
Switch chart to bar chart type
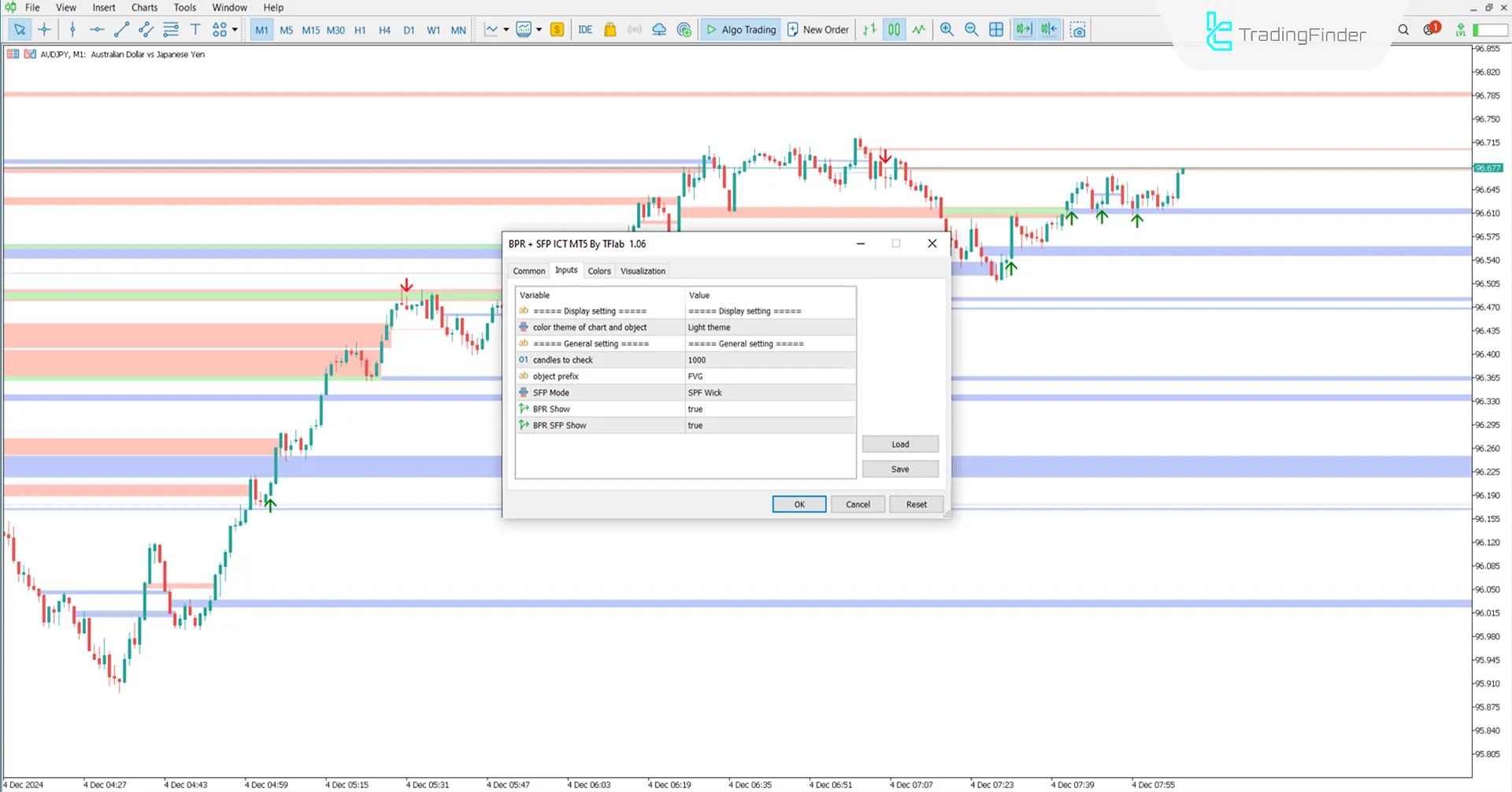click(869, 30)
